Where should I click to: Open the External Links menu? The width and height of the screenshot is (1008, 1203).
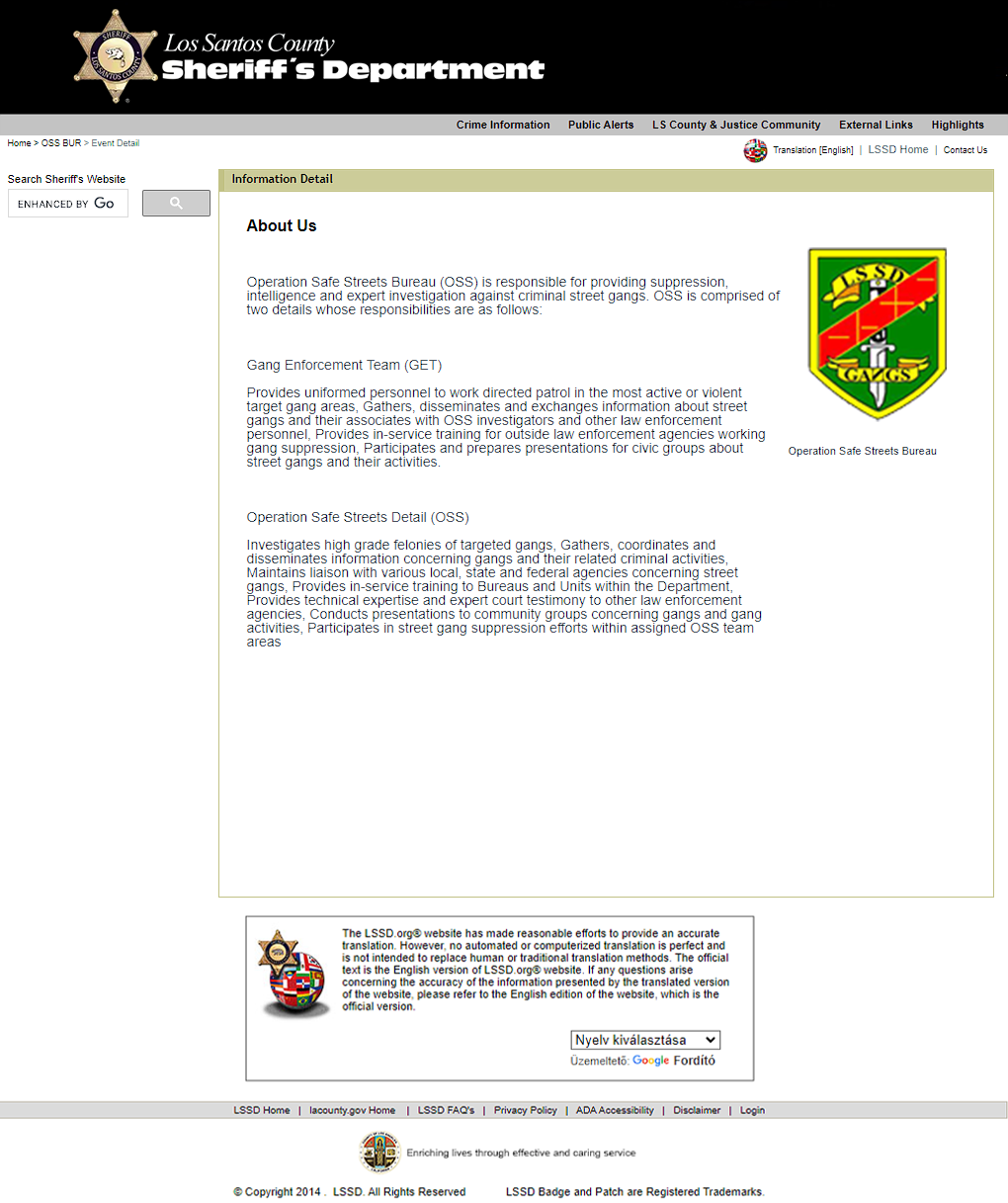[x=876, y=125]
